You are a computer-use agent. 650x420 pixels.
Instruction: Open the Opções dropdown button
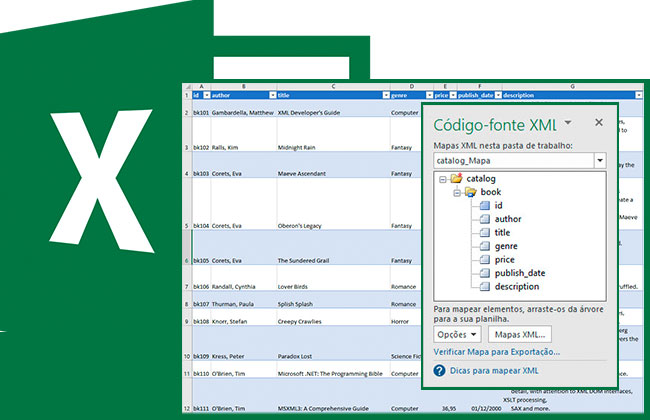click(x=457, y=335)
